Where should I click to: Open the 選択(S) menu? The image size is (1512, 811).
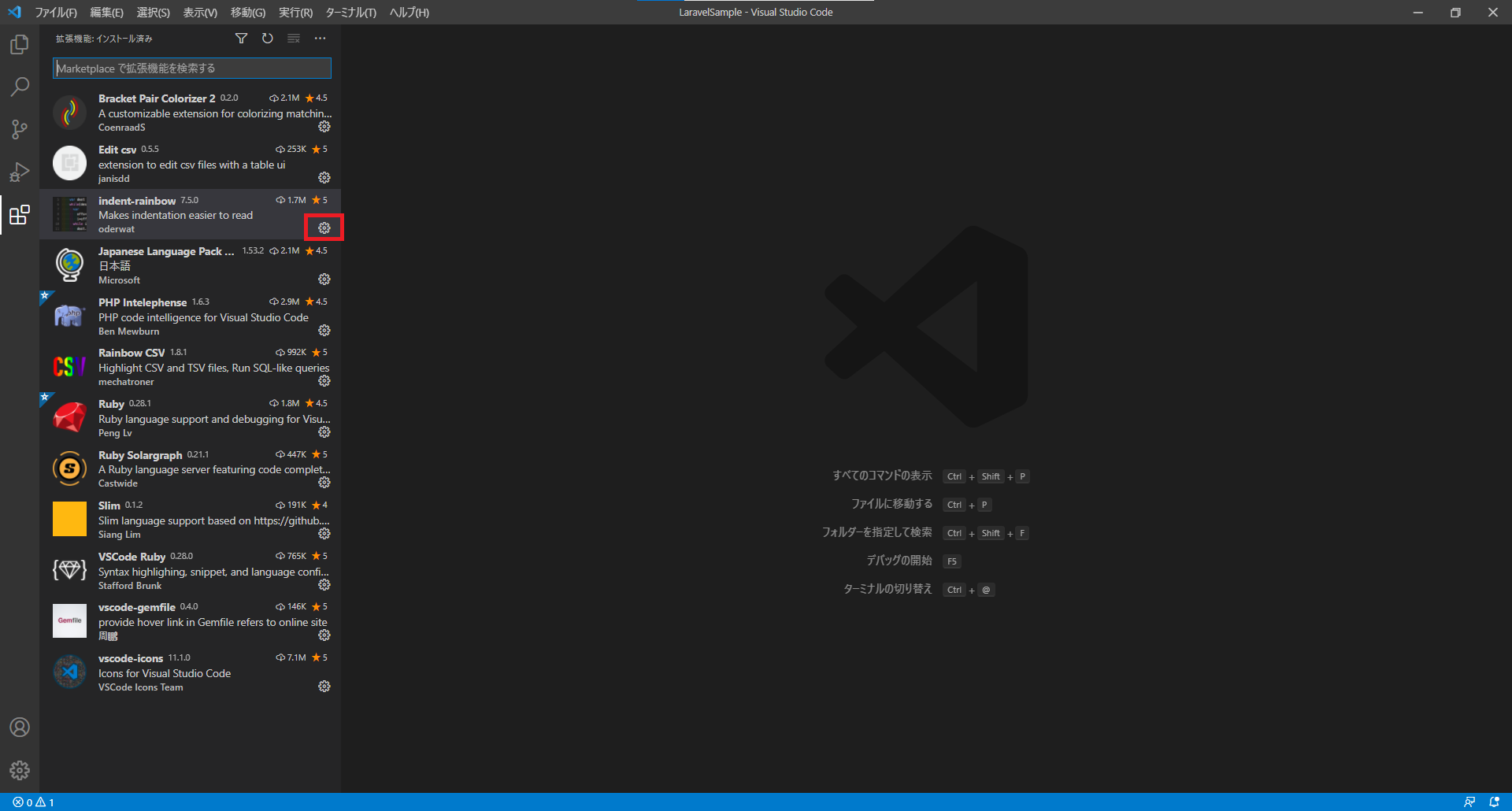pos(153,13)
